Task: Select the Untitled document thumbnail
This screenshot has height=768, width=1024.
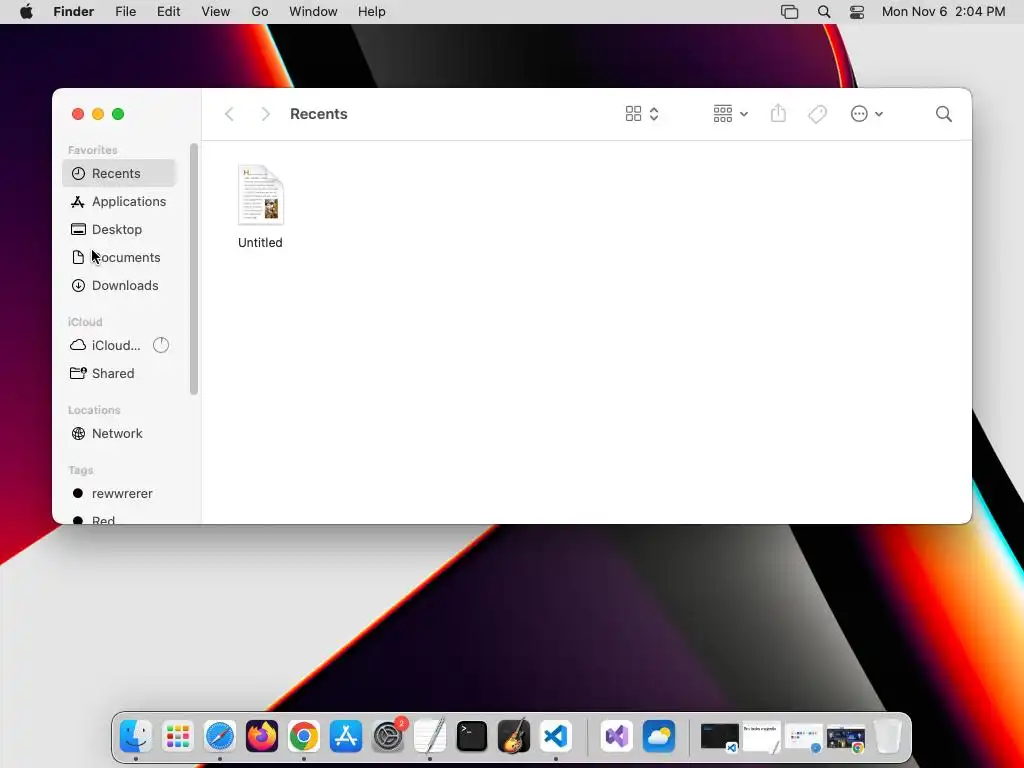Action: click(261, 195)
